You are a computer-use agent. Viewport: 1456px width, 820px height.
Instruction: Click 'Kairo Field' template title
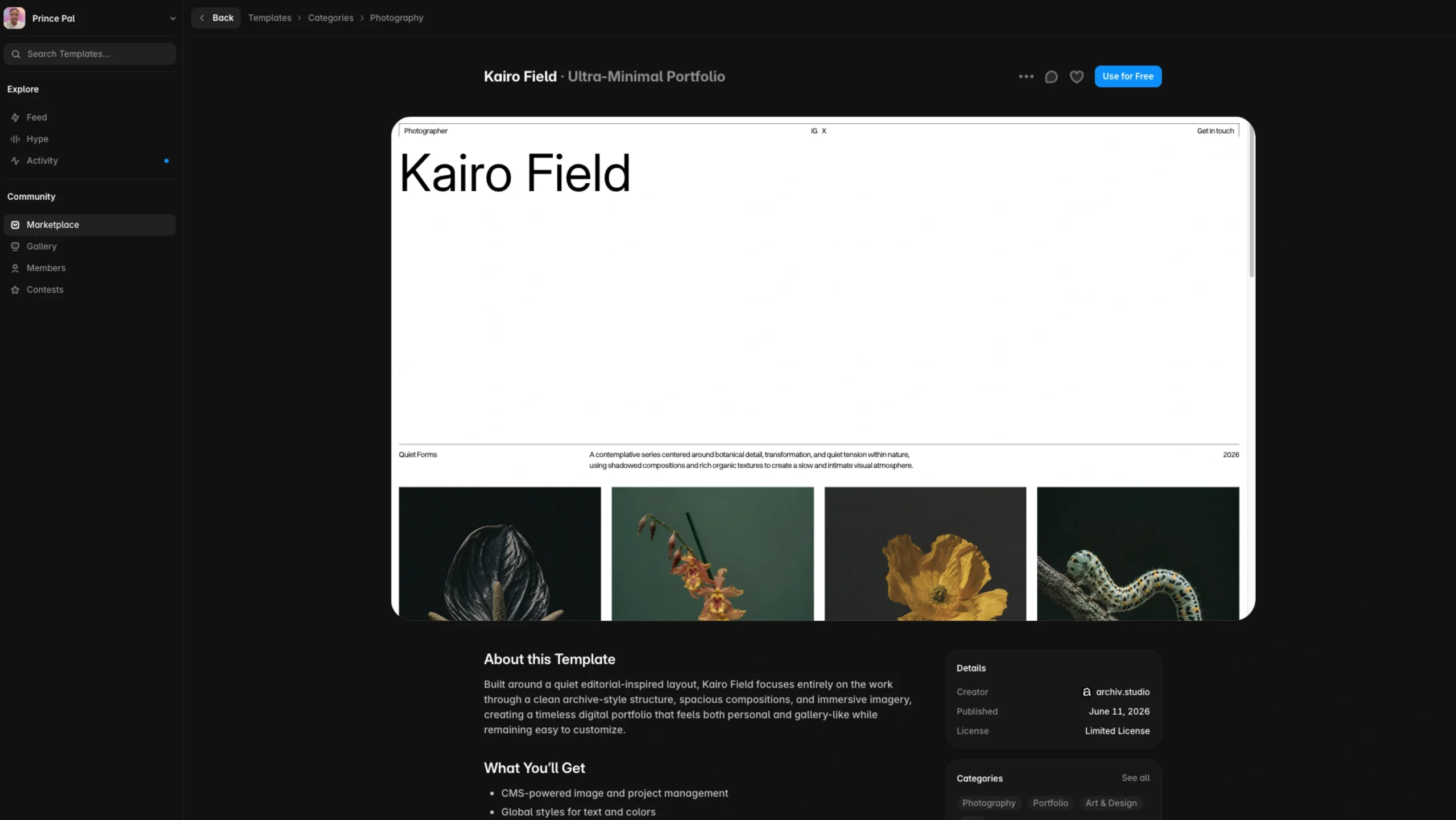click(x=520, y=76)
